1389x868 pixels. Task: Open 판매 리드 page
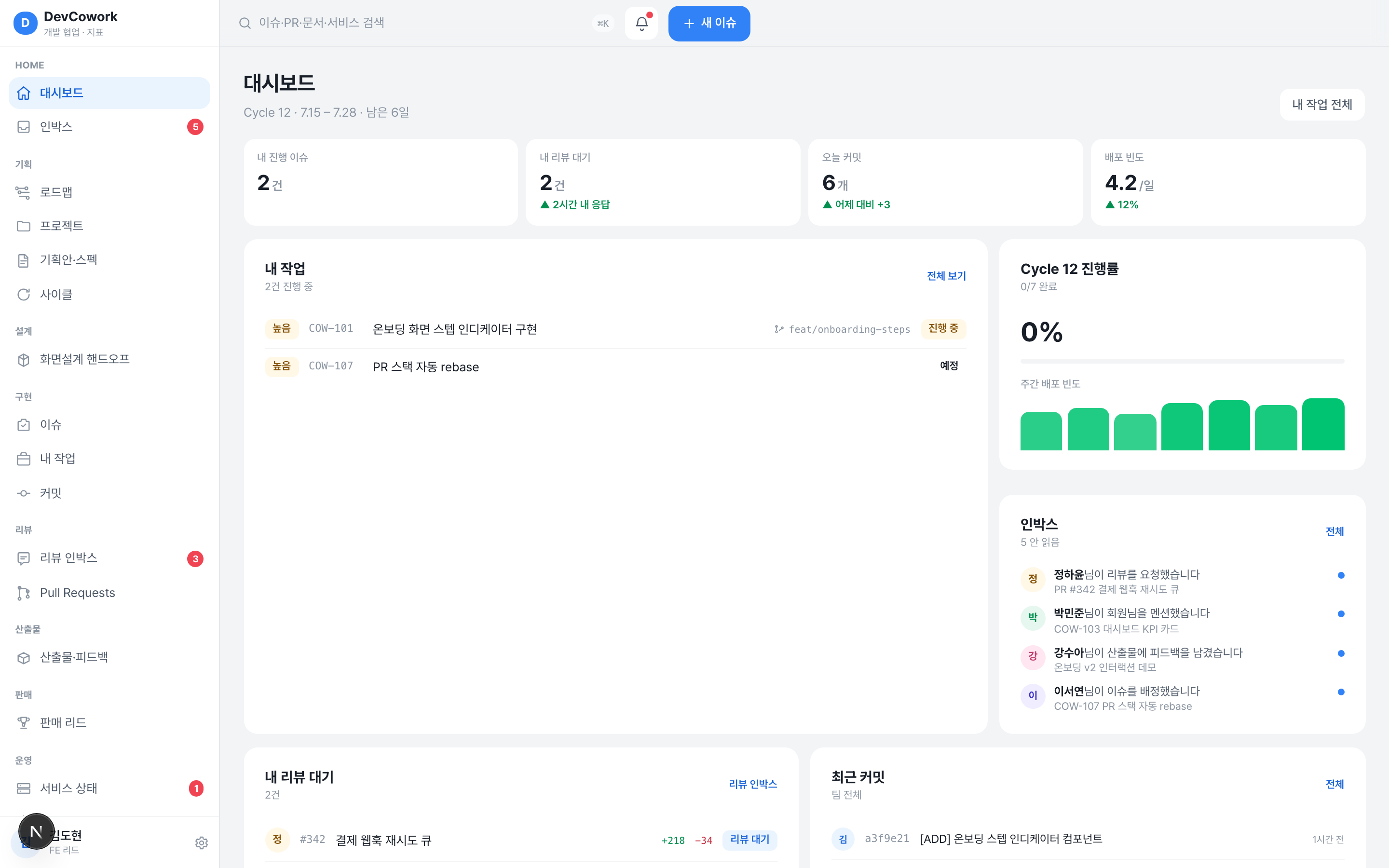click(109, 723)
